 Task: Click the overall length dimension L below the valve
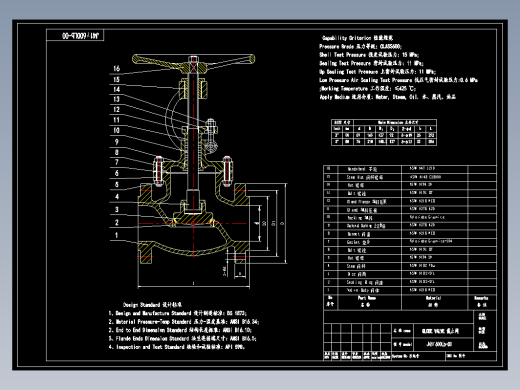tap(193, 284)
